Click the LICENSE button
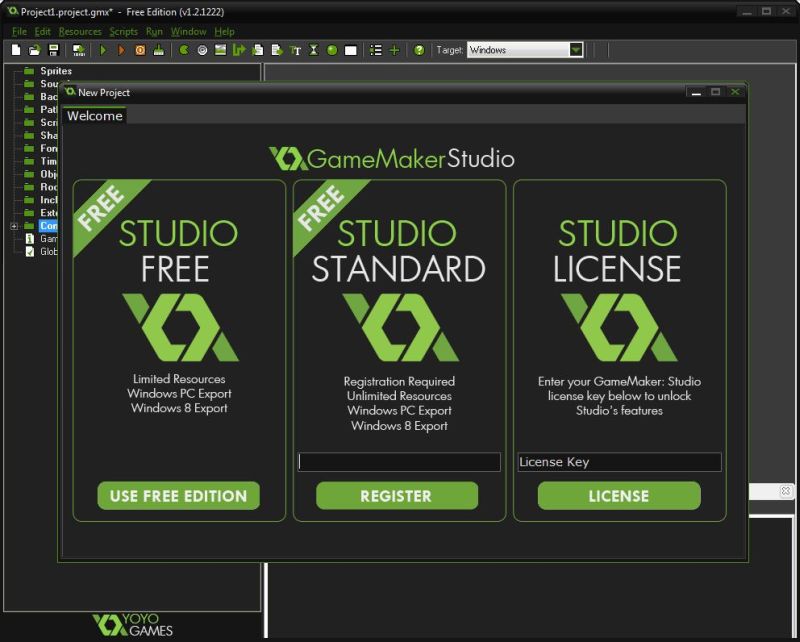800x642 pixels. pyautogui.click(x=619, y=496)
